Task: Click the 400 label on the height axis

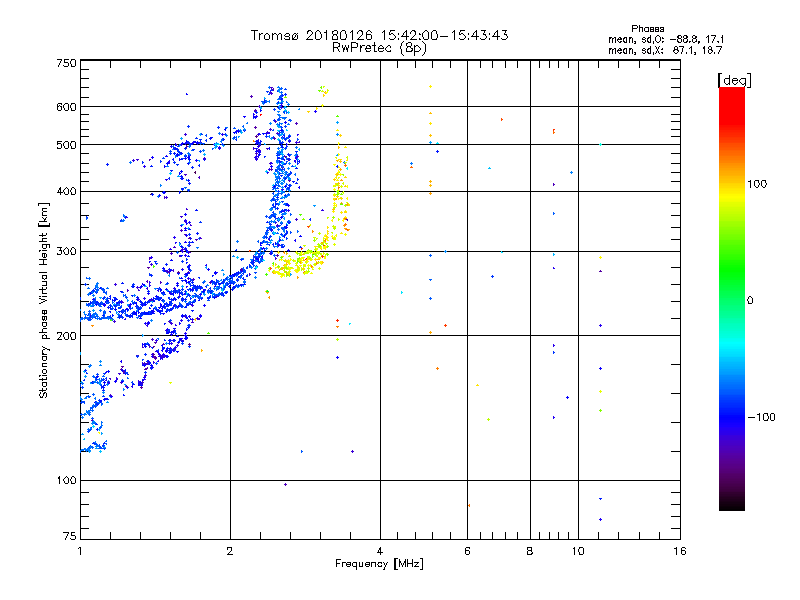Action: 66,191
